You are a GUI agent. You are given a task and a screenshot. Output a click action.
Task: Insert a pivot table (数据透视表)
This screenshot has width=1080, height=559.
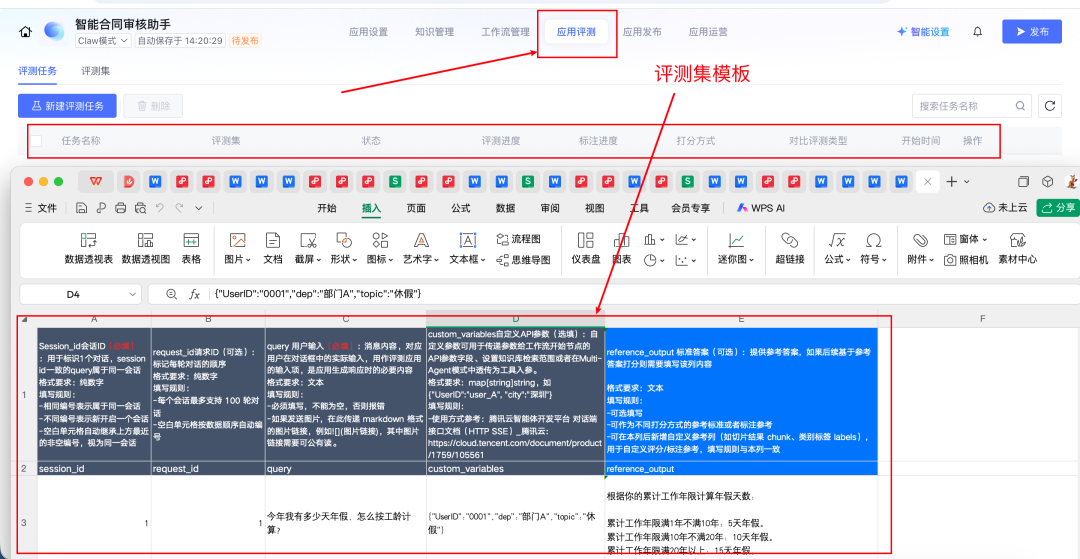89,249
